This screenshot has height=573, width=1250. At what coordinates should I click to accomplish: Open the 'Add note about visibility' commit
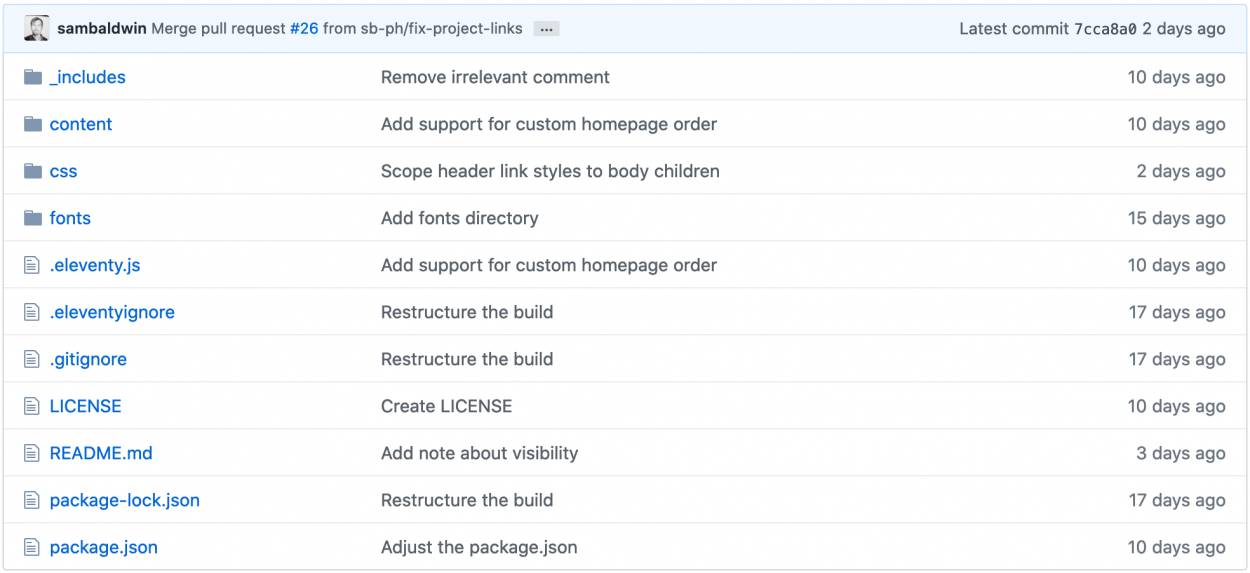[480, 453]
